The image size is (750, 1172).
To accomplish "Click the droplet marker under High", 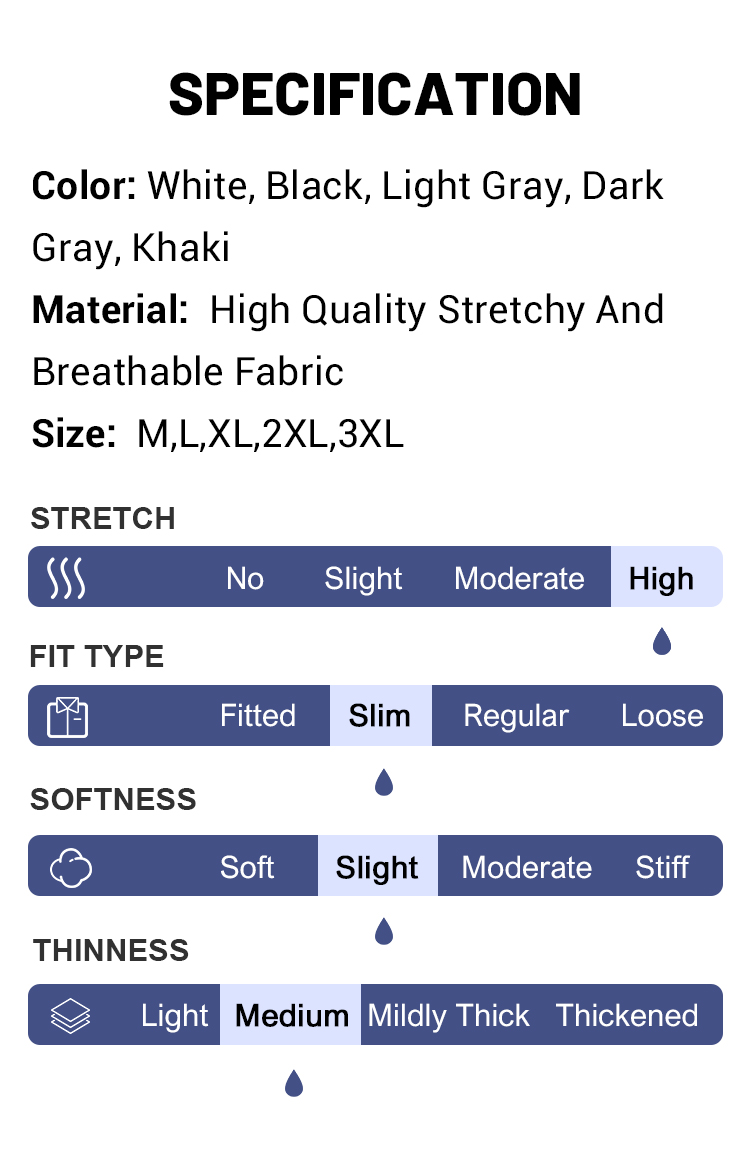I will 661,641.
